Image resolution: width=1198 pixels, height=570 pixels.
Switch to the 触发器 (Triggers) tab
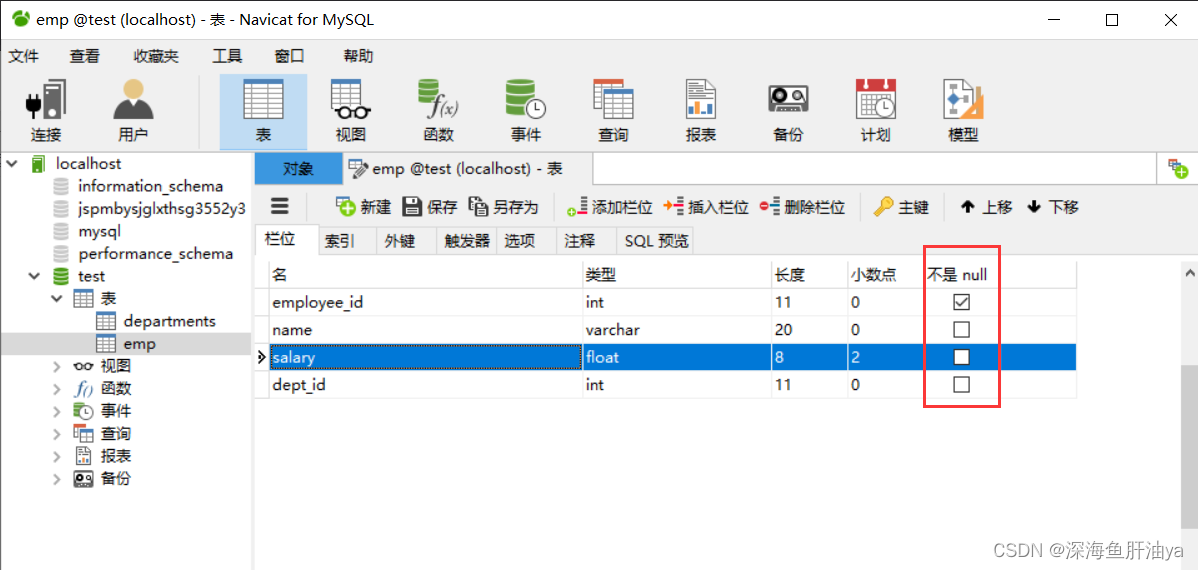pyautogui.click(x=467, y=241)
